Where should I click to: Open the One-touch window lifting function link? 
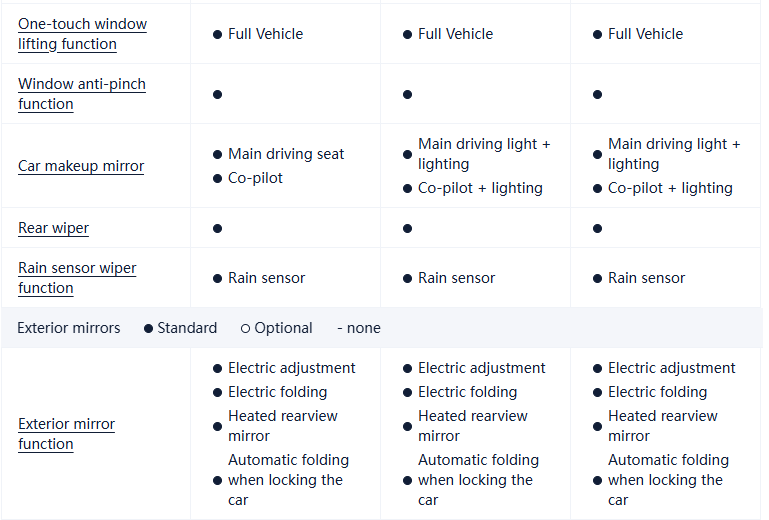[x=82, y=34]
